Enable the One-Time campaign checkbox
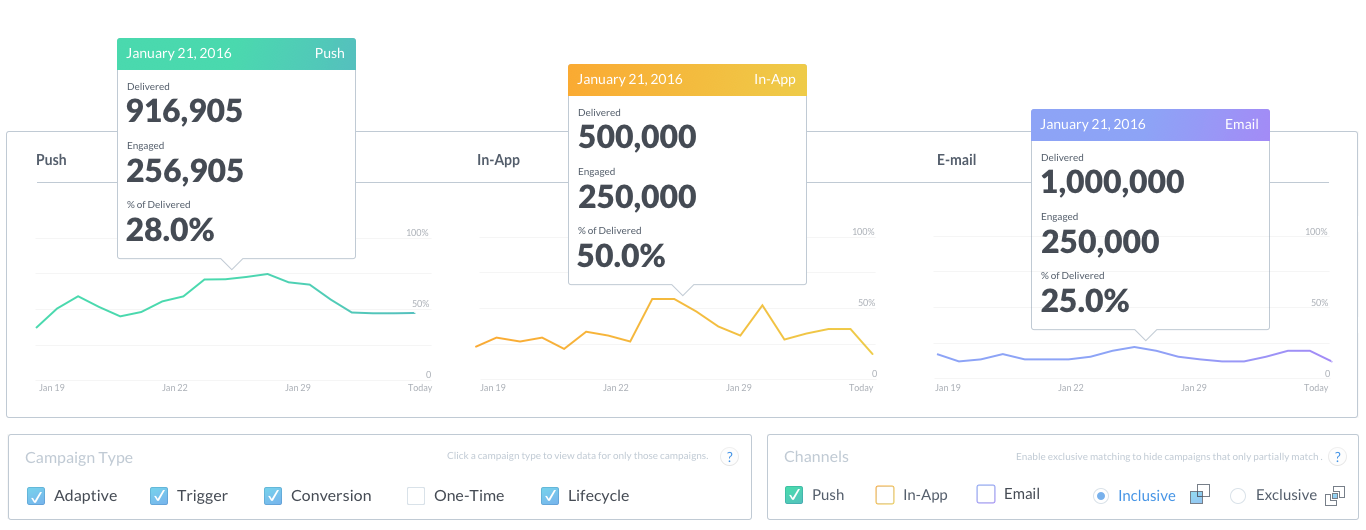This screenshot has height=530, width=1366. [x=416, y=495]
